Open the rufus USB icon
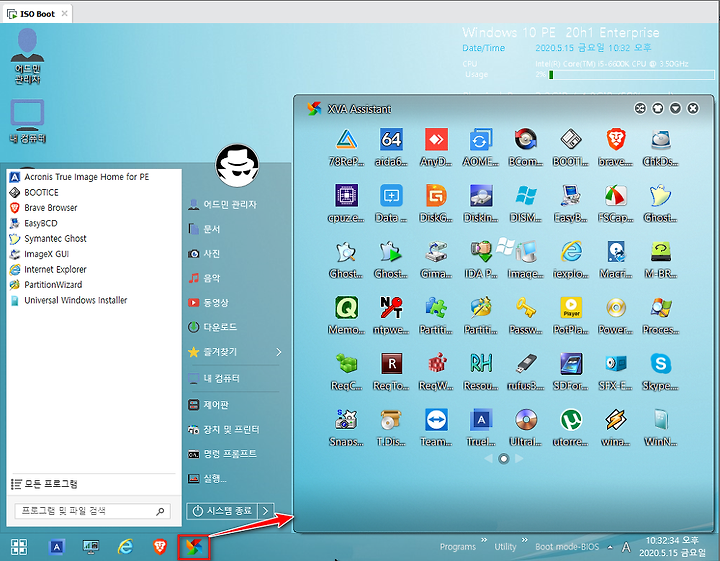This screenshot has width=720, height=561. coord(526,364)
